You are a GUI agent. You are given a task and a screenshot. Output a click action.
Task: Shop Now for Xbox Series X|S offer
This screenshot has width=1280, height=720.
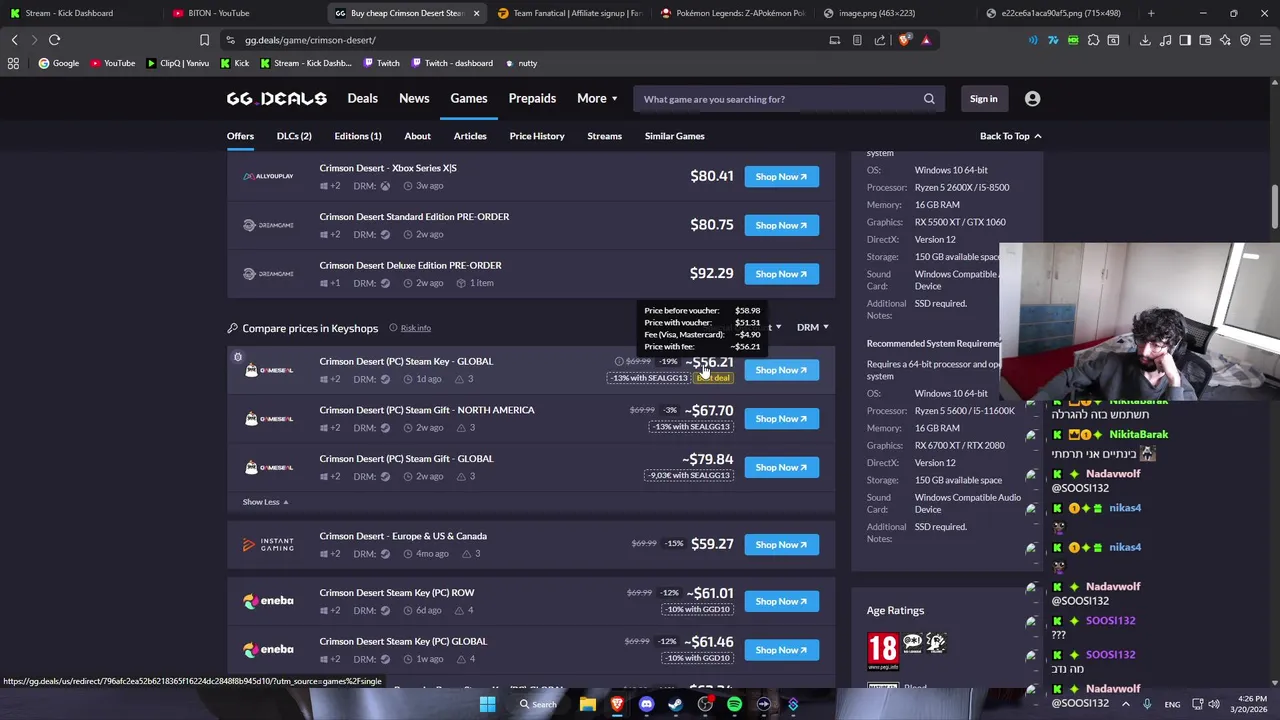(781, 177)
